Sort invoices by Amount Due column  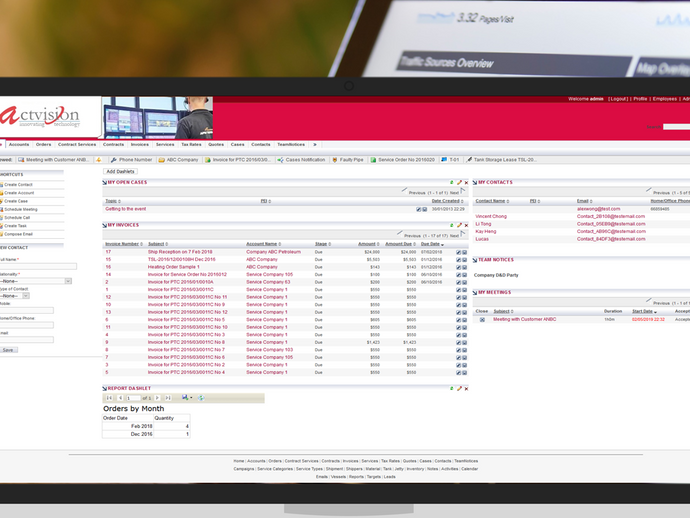tap(398, 244)
